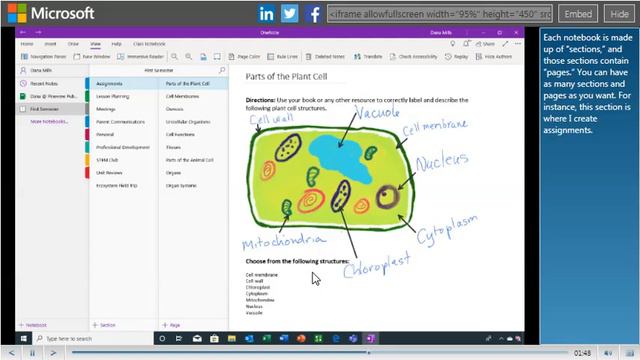Click the Dana Mills account entry
Viewport: 640px width, 360px height.
coord(51,70)
